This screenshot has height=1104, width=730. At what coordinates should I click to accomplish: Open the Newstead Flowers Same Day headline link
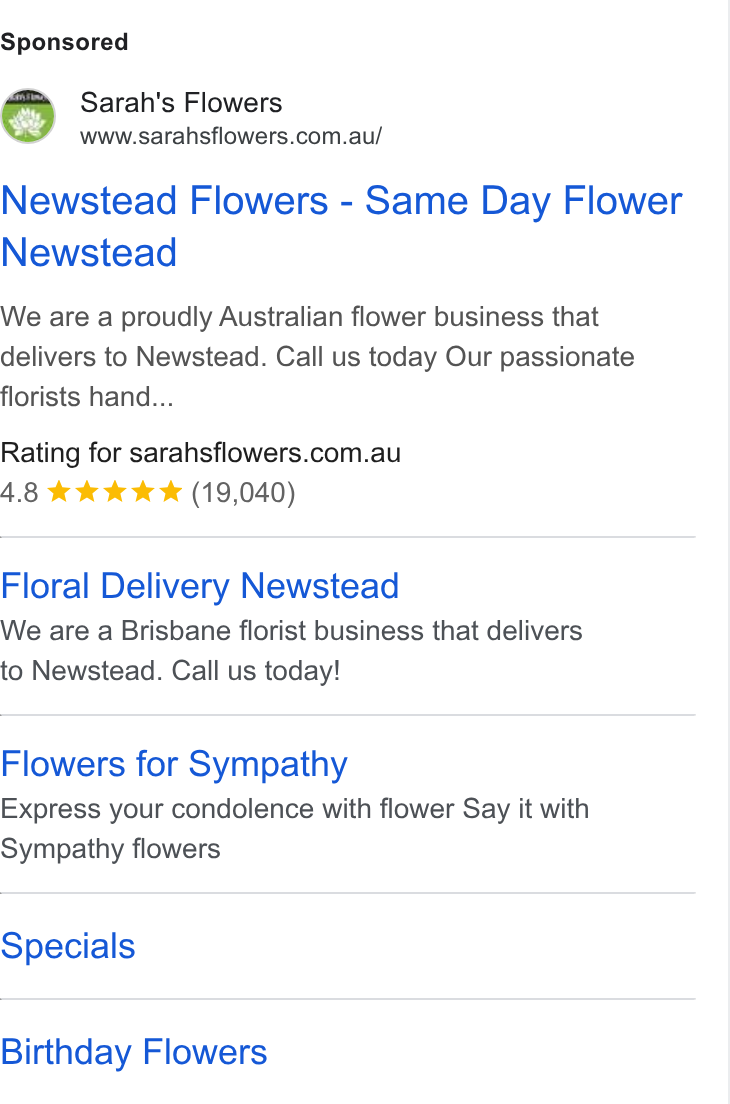pyautogui.click(x=341, y=227)
